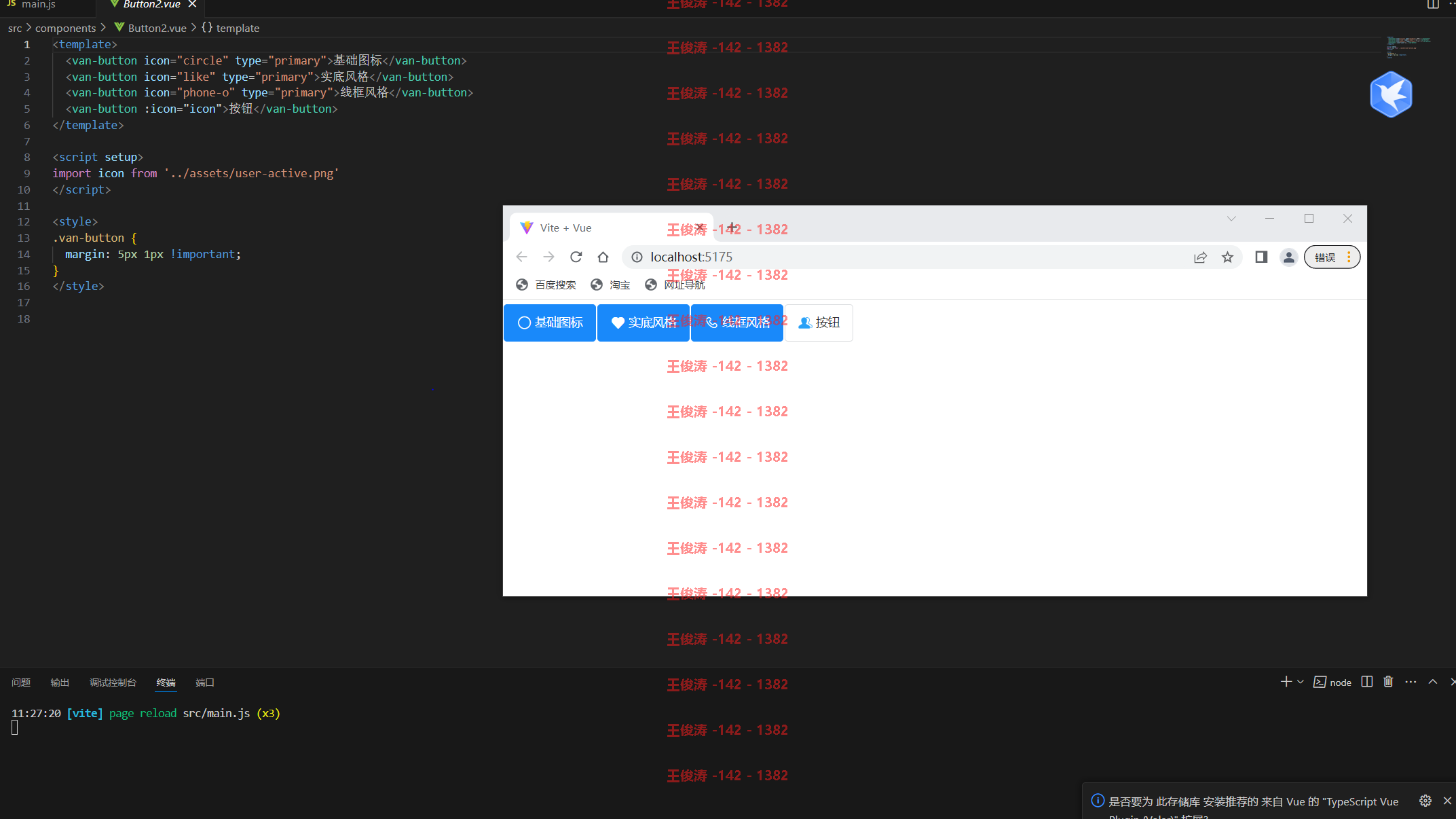Open the browser three-dot menu
The width and height of the screenshot is (1456, 819).
(x=1349, y=257)
